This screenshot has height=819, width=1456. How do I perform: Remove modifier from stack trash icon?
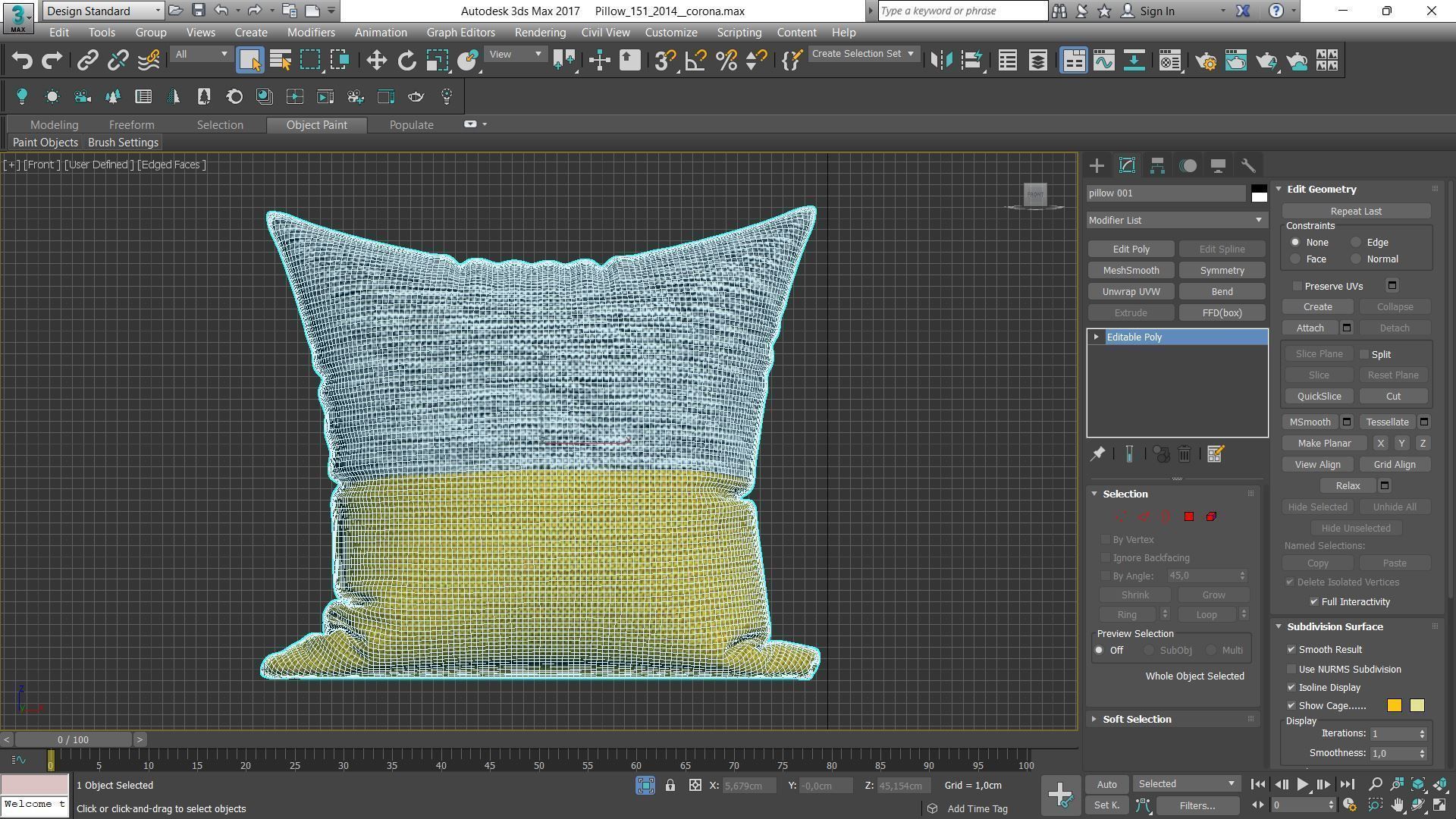[x=1185, y=454]
